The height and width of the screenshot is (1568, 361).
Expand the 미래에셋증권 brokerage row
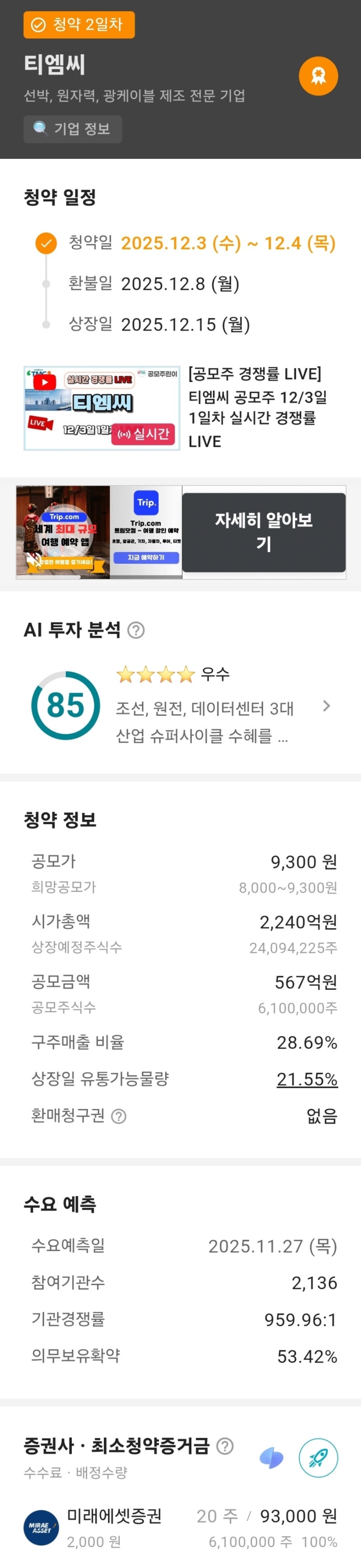tap(180, 1528)
